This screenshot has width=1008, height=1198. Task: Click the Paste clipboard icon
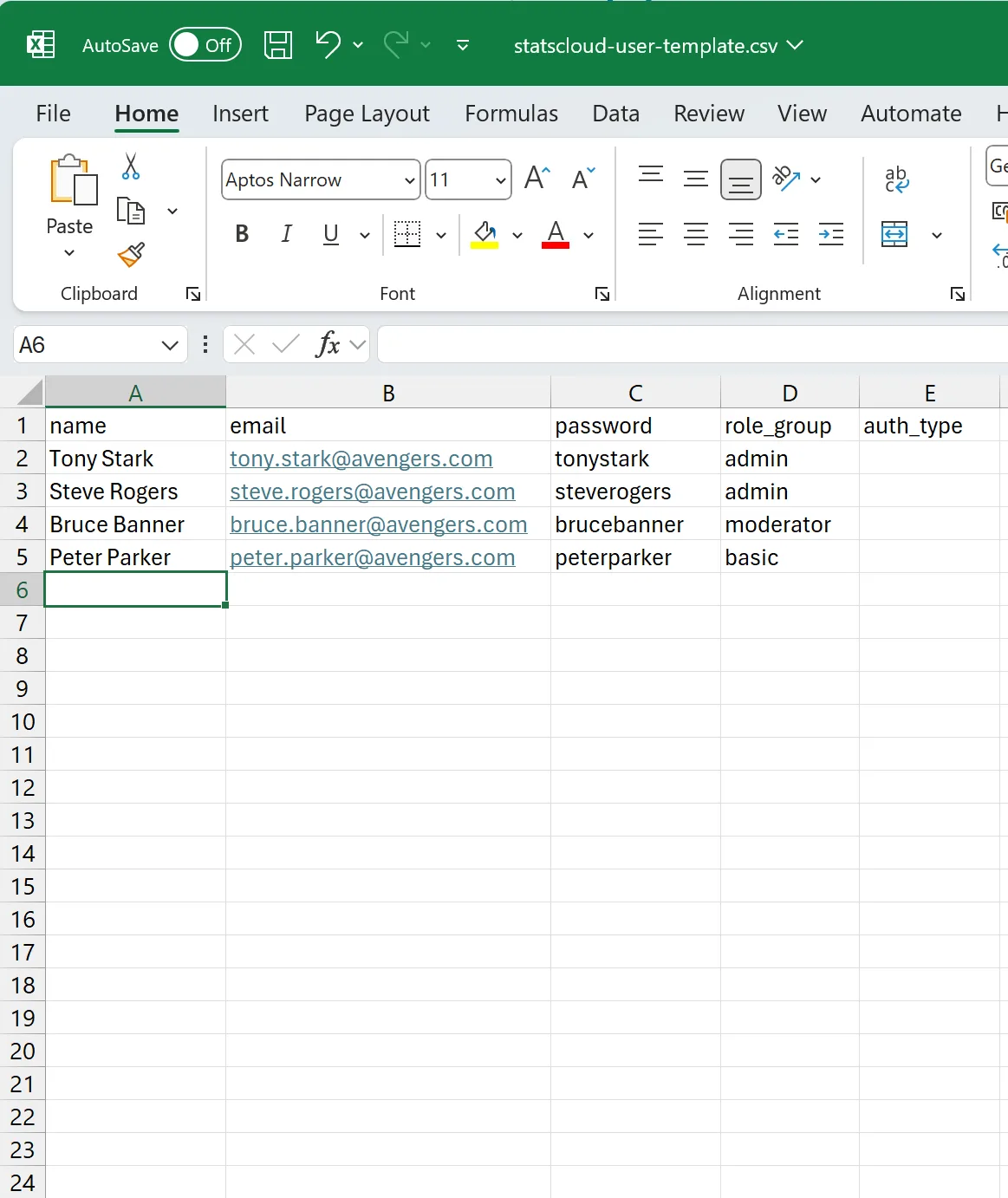pyautogui.click(x=73, y=180)
